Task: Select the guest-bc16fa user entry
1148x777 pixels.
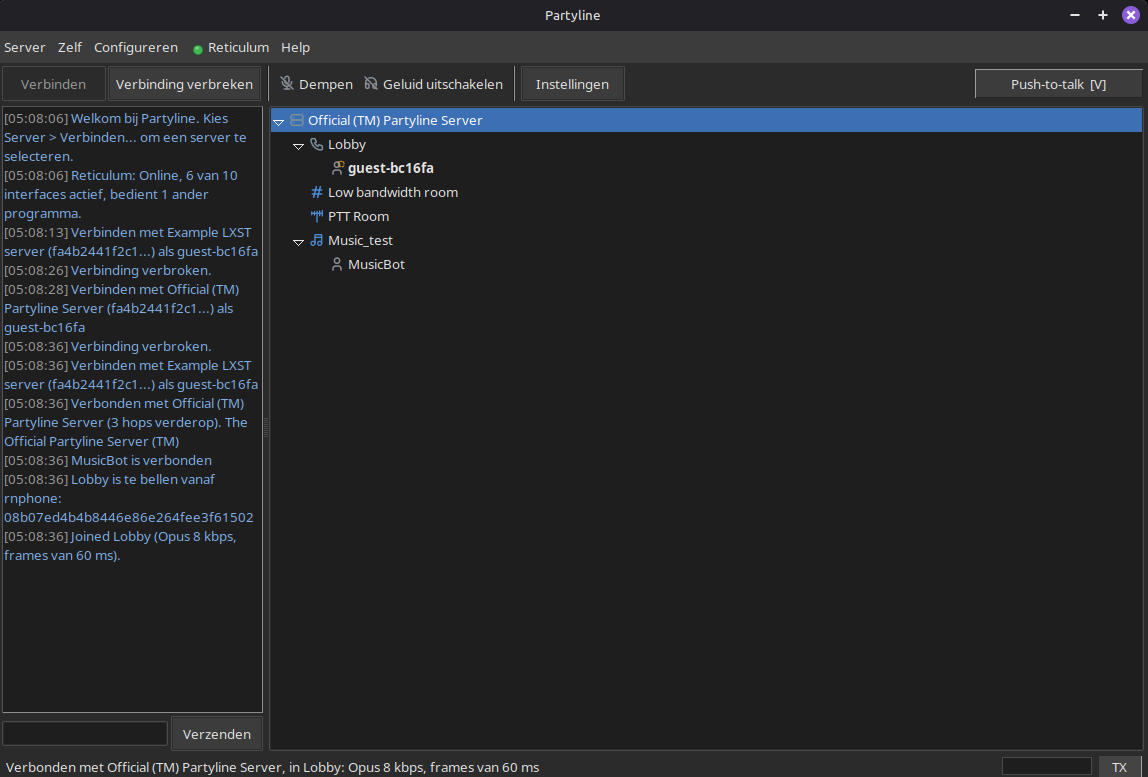Action: [x=391, y=168]
